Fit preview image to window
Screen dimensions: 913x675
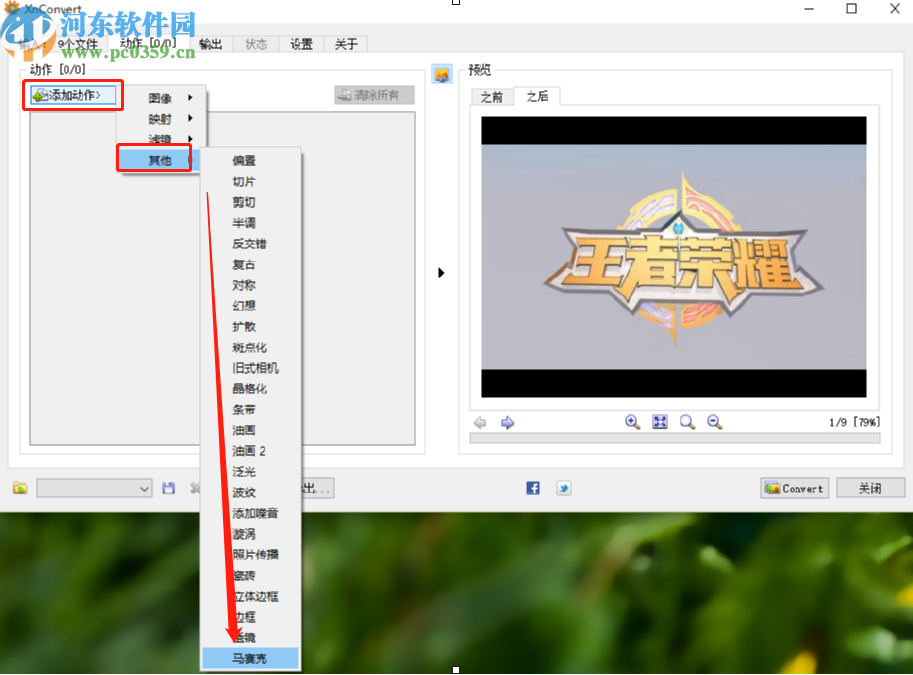(x=660, y=422)
